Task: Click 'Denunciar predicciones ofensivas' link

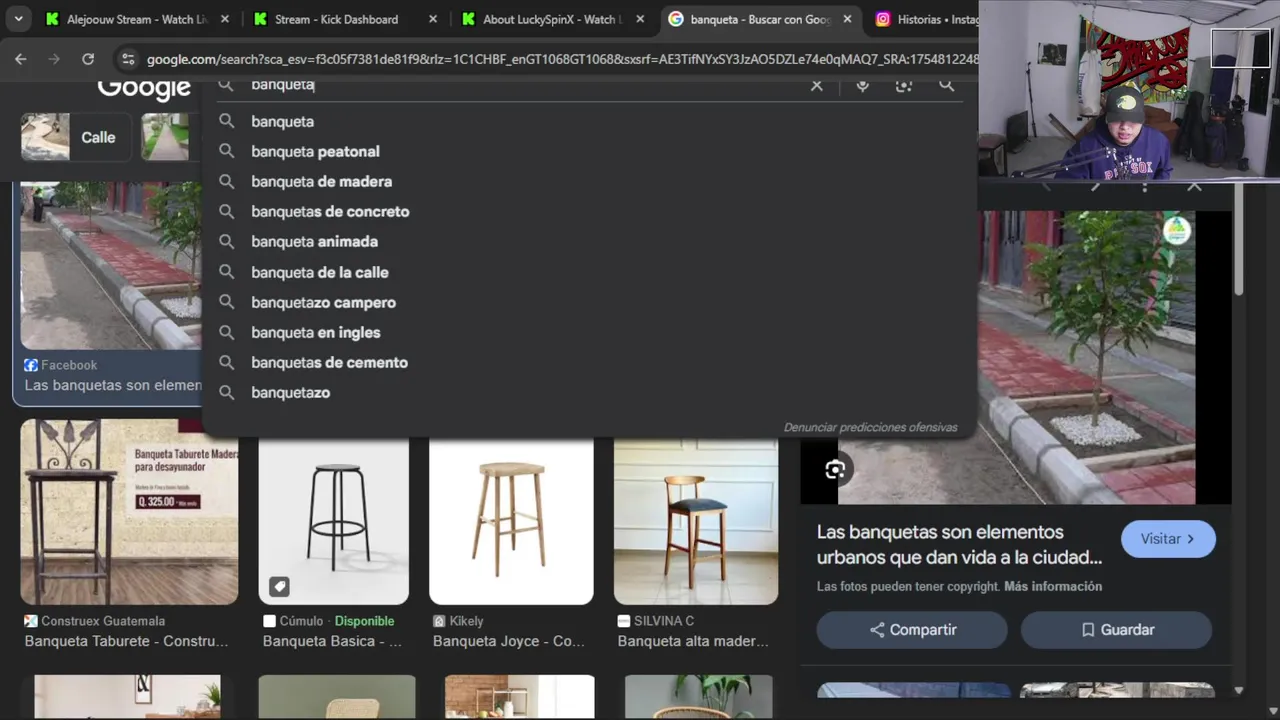Action: click(870, 427)
